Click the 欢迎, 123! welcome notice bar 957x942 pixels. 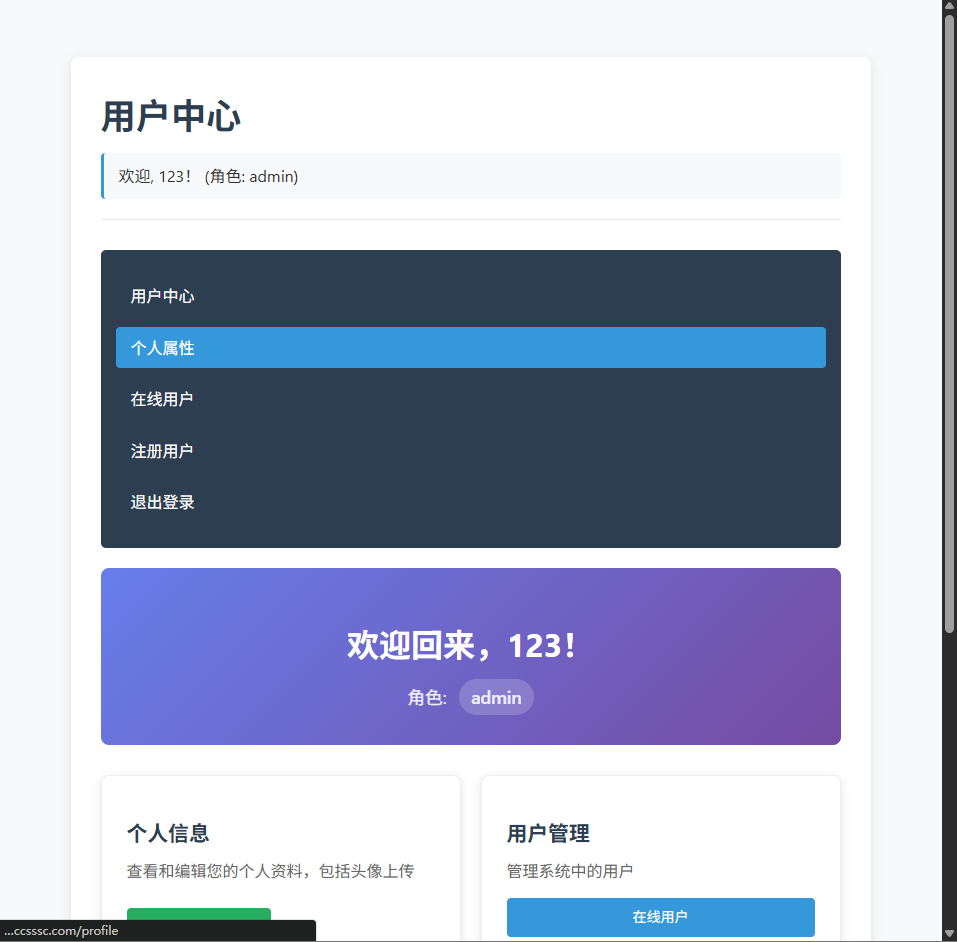(x=470, y=177)
